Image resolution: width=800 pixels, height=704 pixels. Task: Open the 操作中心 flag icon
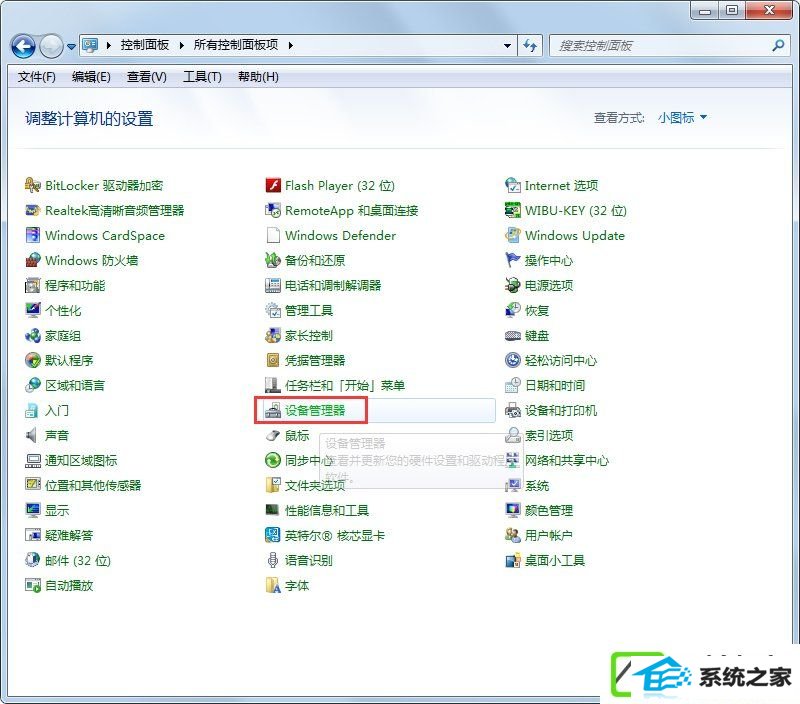[513, 260]
